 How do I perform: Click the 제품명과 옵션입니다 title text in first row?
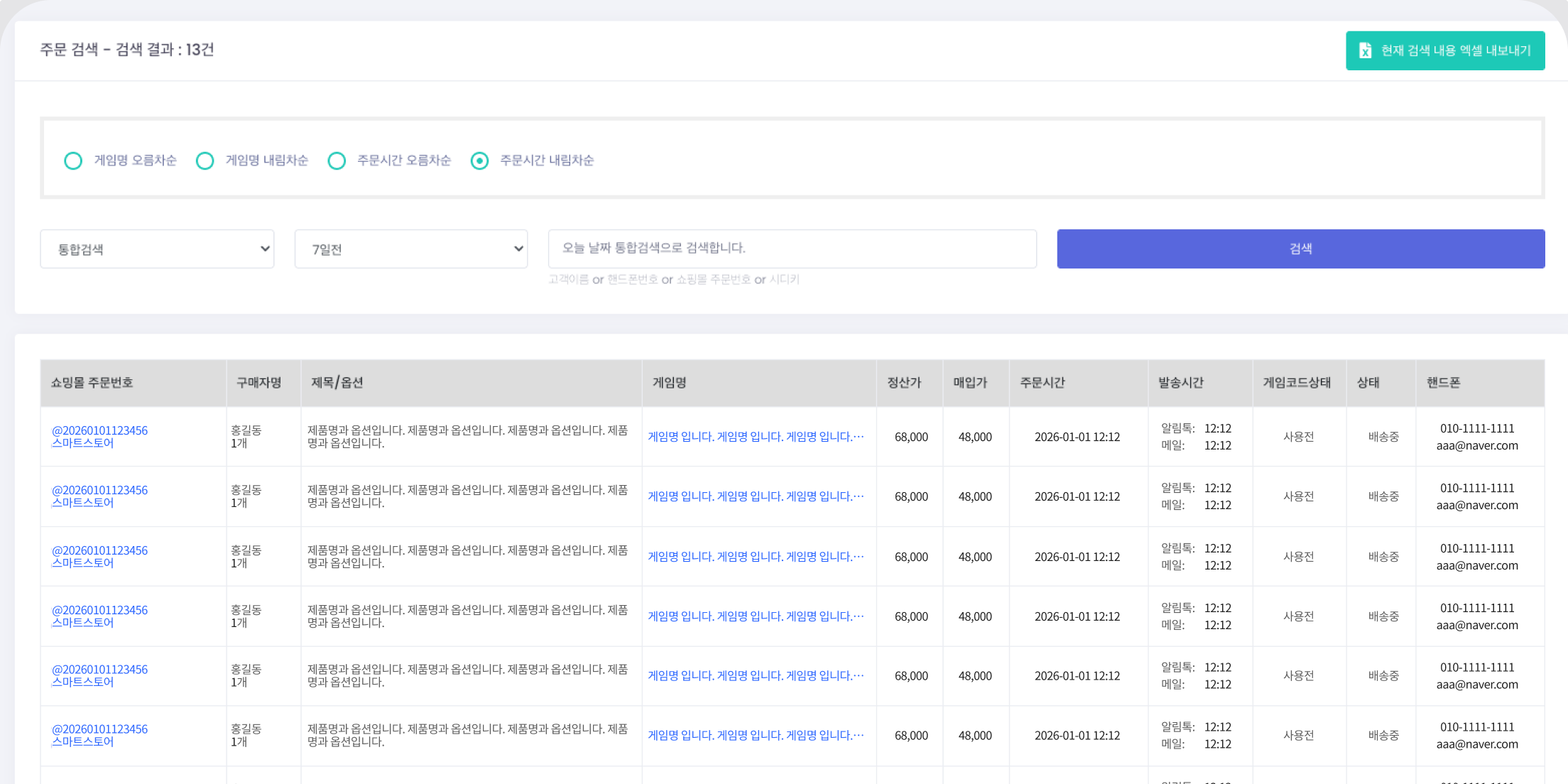coord(467,437)
